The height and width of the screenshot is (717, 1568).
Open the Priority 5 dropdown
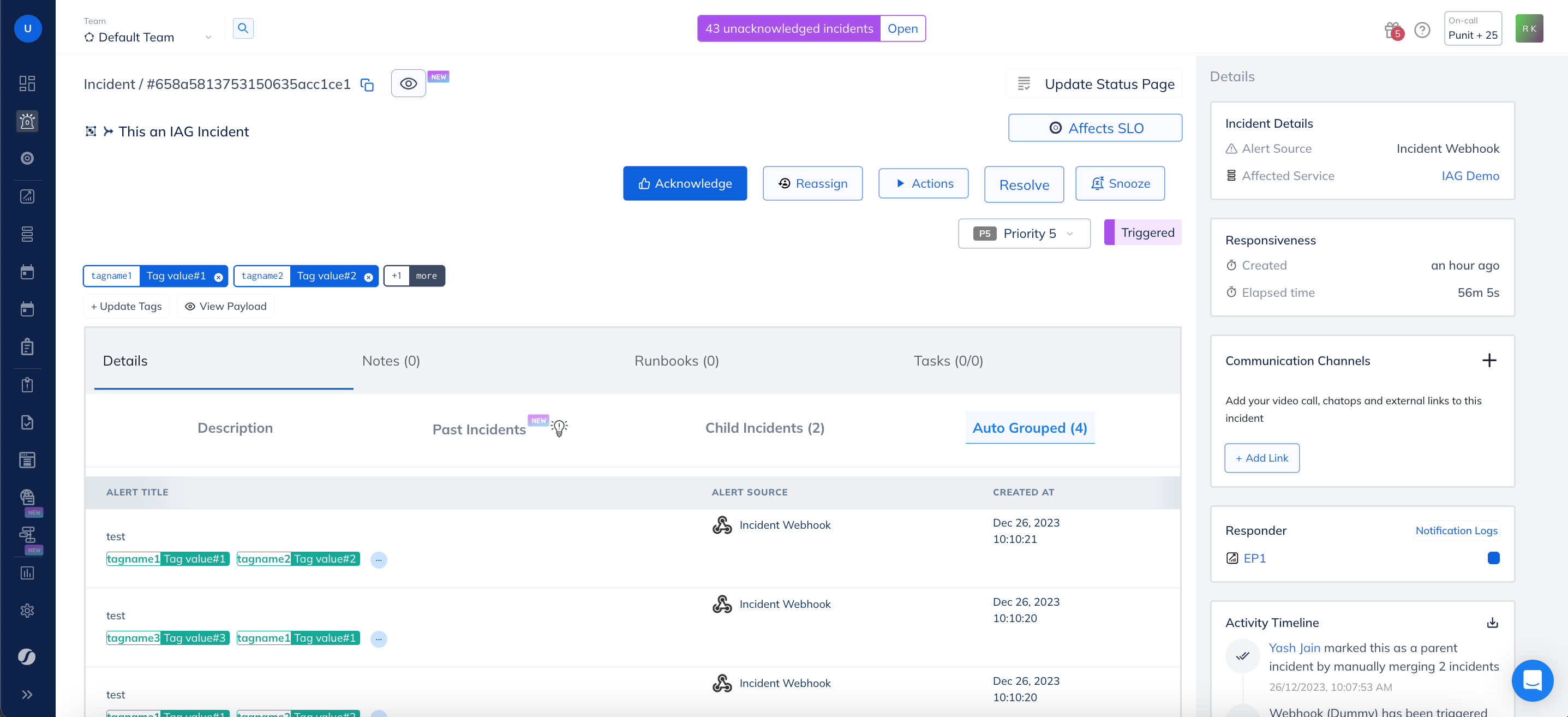click(x=1024, y=233)
